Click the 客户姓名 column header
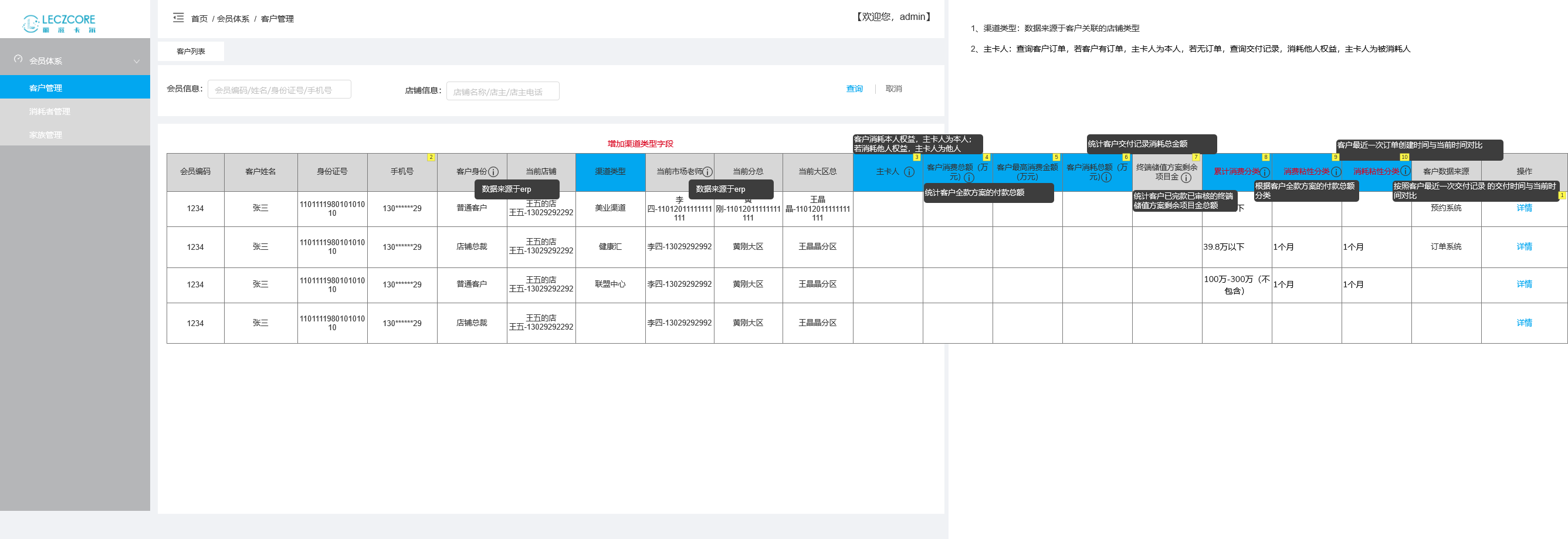The width and height of the screenshot is (1568, 539). 260,172
